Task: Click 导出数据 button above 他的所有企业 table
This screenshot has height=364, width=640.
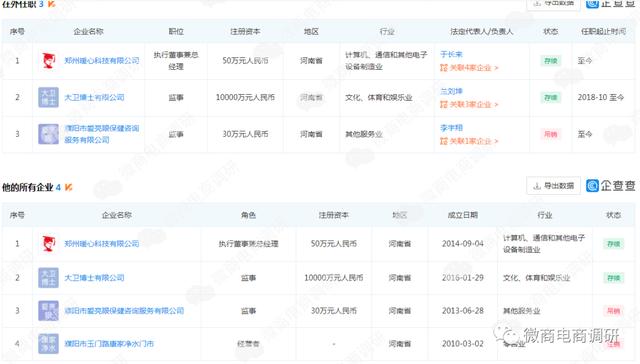Action: tap(553, 186)
